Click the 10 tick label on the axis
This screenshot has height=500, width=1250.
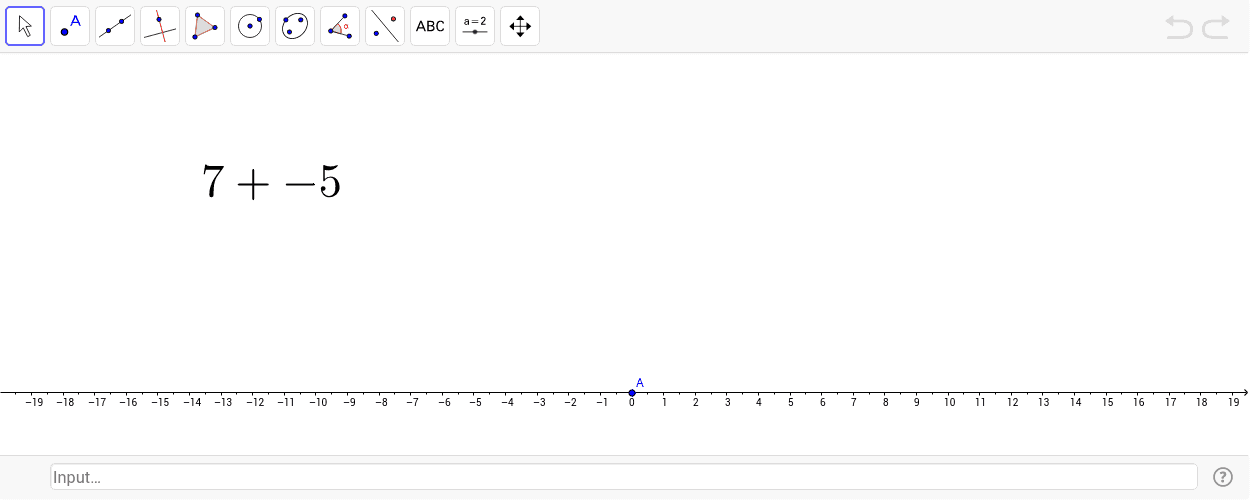[x=949, y=403]
